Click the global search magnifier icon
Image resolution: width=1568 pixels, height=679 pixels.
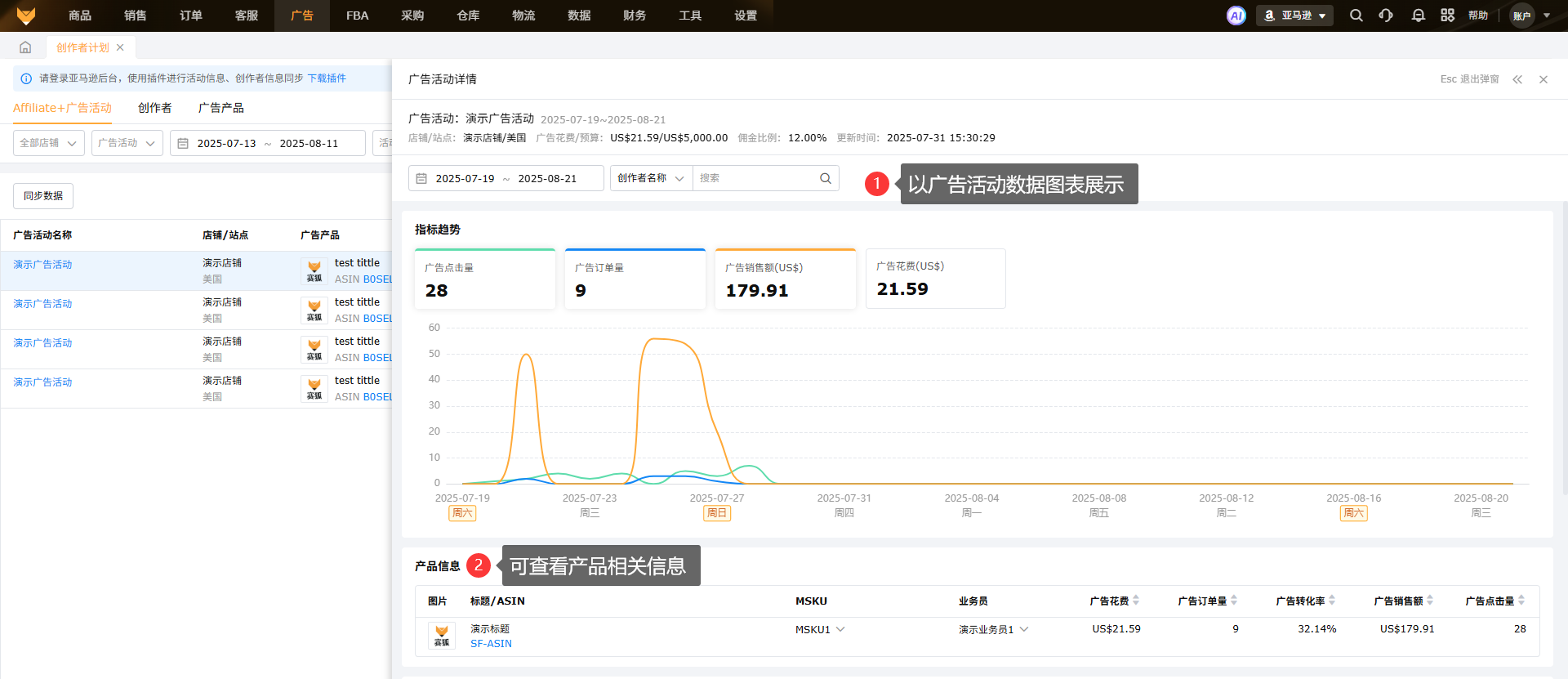click(1356, 16)
